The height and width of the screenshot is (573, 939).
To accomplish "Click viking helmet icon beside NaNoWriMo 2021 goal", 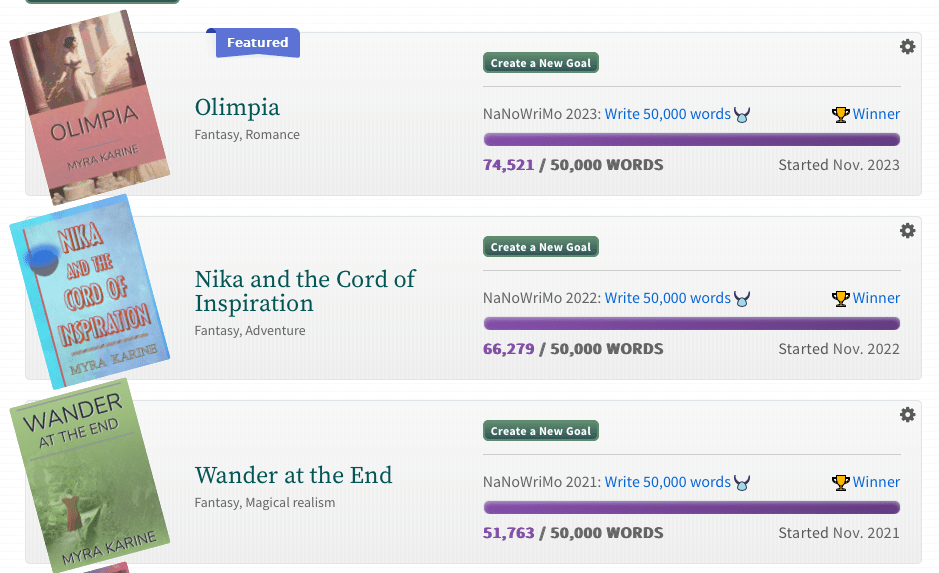I will pos(742,483).
